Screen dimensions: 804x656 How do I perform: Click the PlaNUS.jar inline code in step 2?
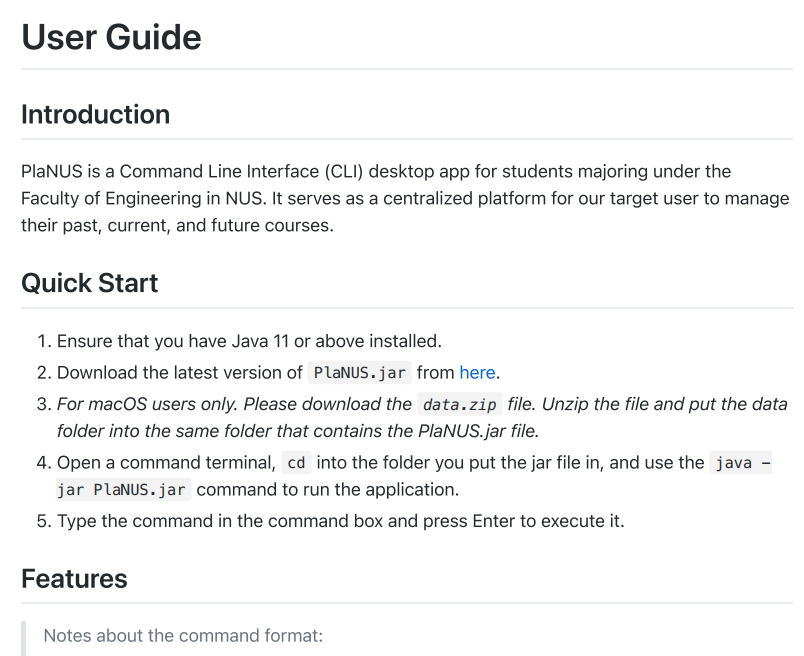[x=359, y=373]
